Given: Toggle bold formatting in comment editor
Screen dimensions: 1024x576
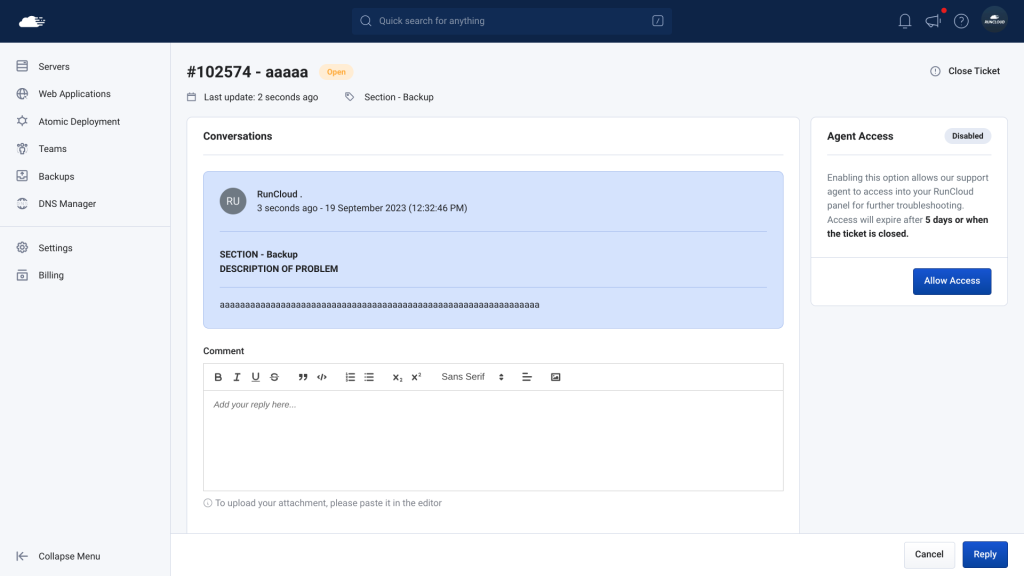Looking at the screenshot, I should point(218,377).
